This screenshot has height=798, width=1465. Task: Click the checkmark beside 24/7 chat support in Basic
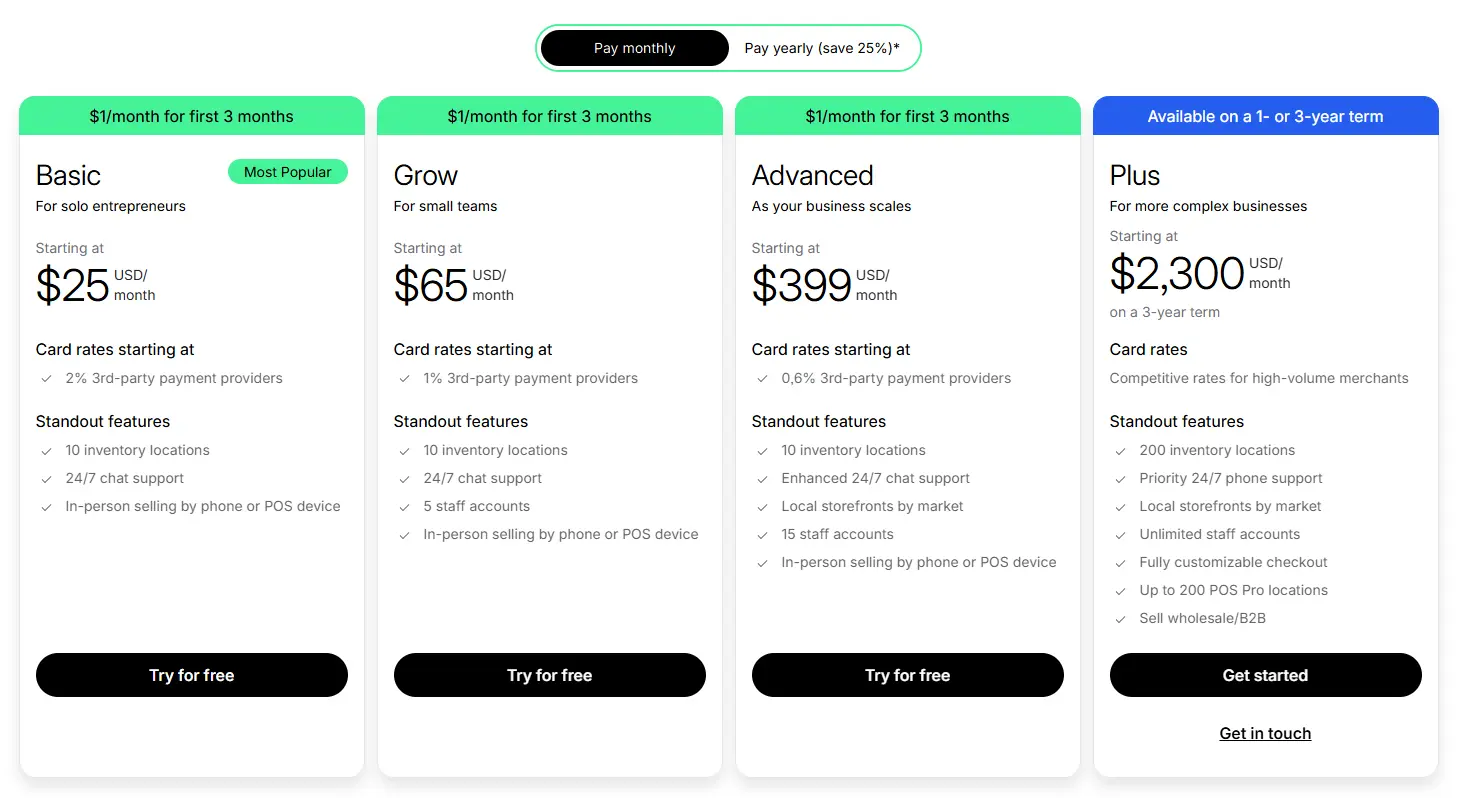point(46,478)
